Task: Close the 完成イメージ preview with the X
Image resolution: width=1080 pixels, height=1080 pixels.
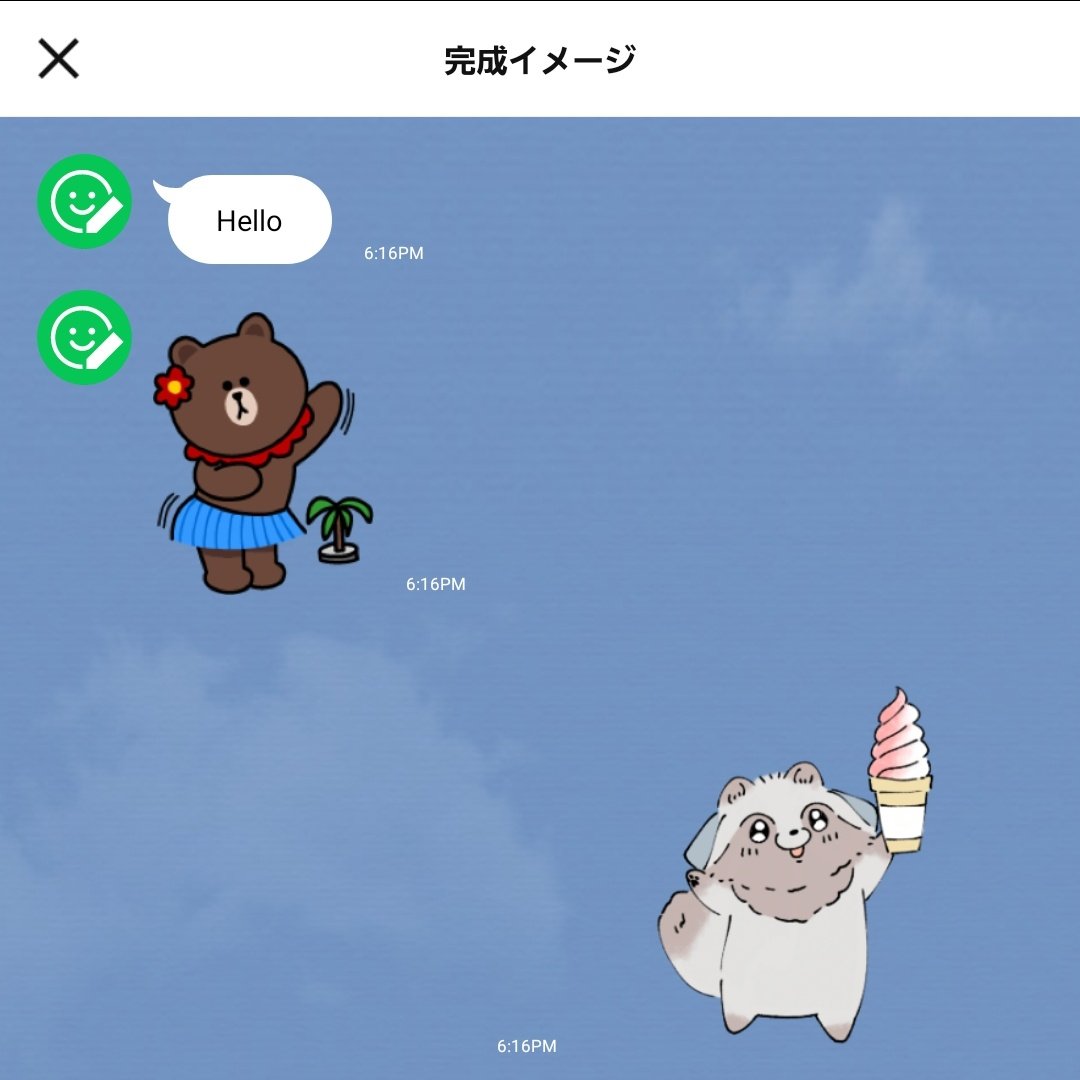Action: pyautogui.click(x=59, y=59)
